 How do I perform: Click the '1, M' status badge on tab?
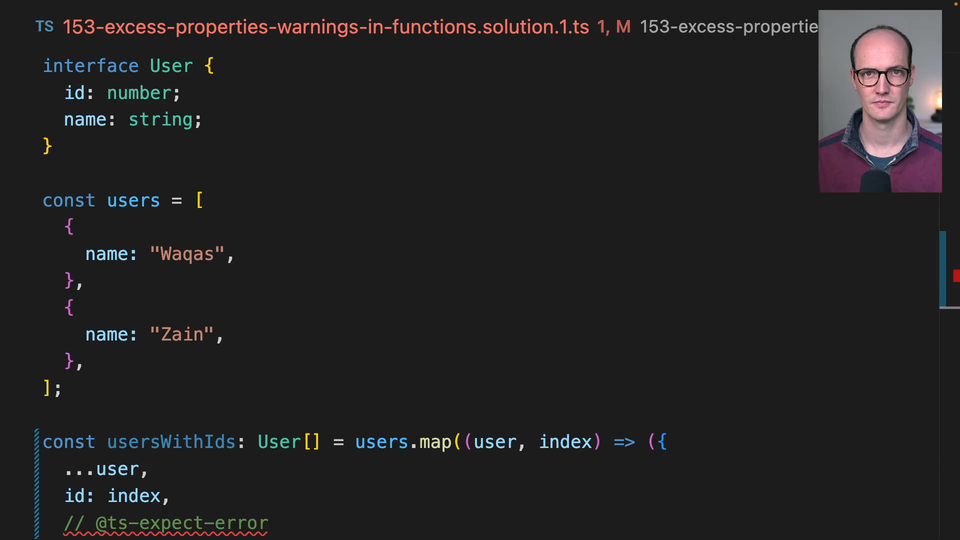pos(614,27)
